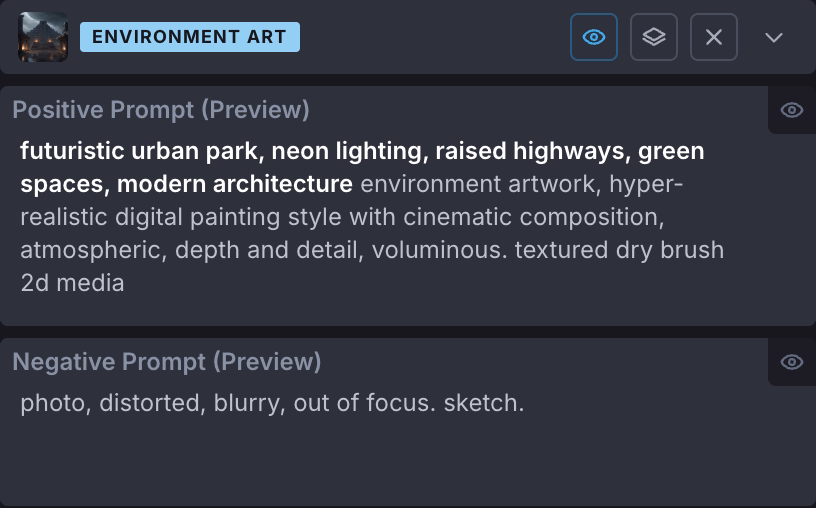Click the "2d media" text

72,283
